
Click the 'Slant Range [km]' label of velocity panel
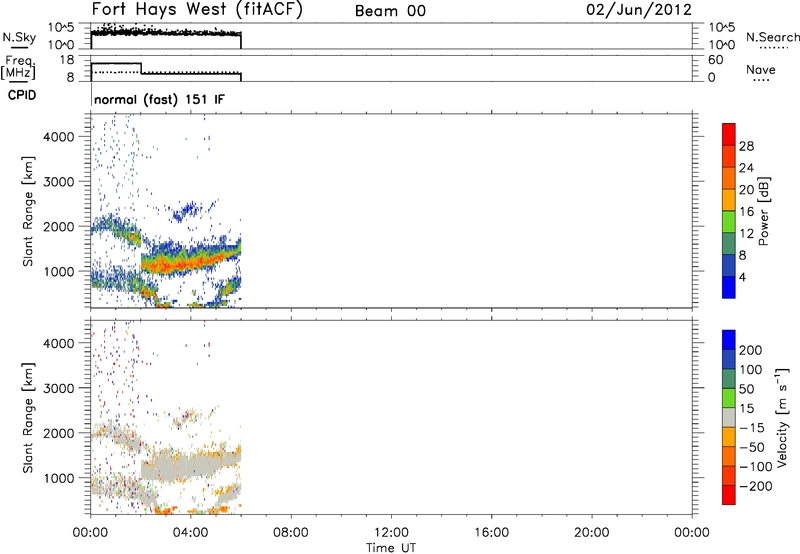click(28, 418)
